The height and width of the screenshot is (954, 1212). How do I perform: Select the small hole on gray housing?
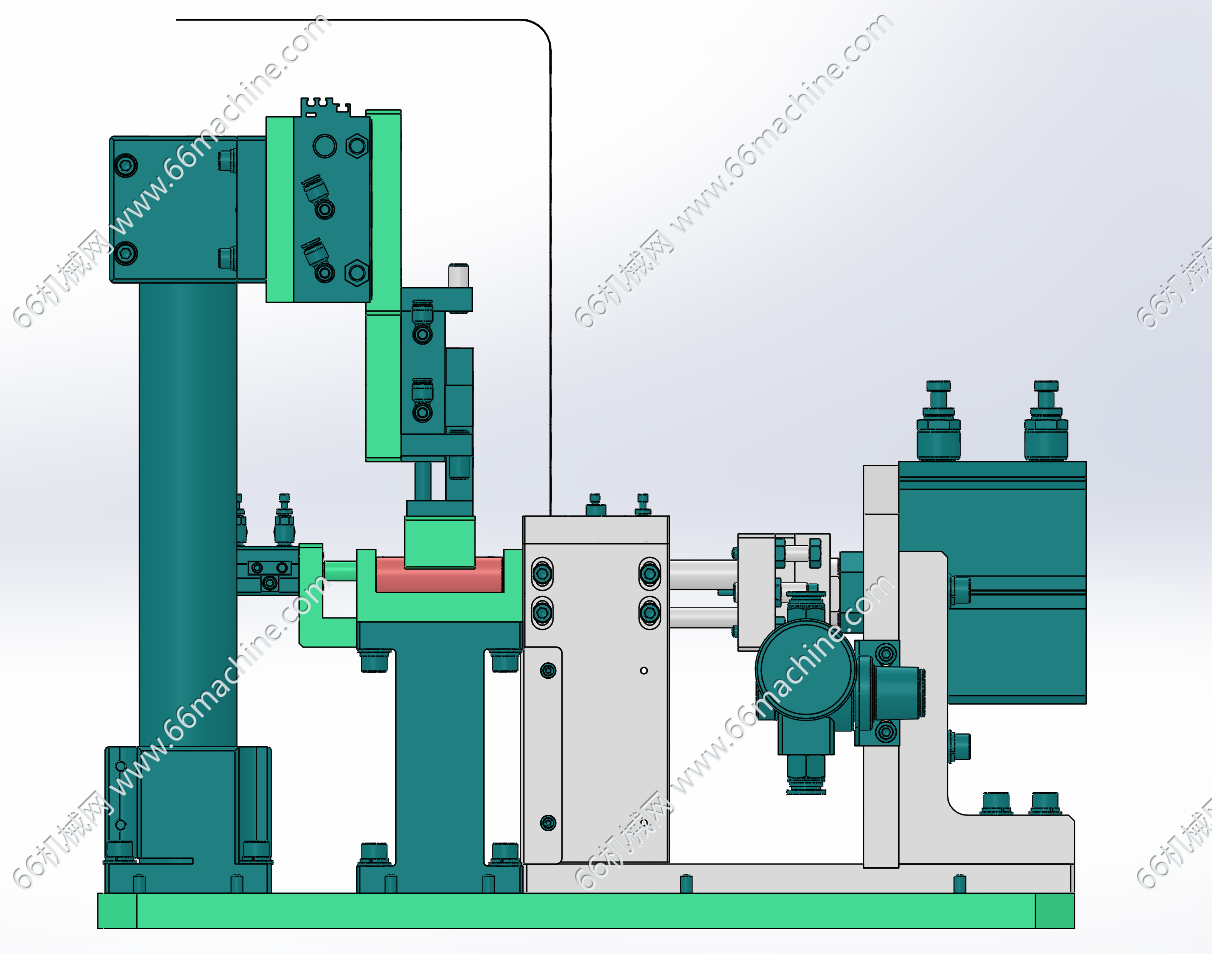click(x=644, y=670)
